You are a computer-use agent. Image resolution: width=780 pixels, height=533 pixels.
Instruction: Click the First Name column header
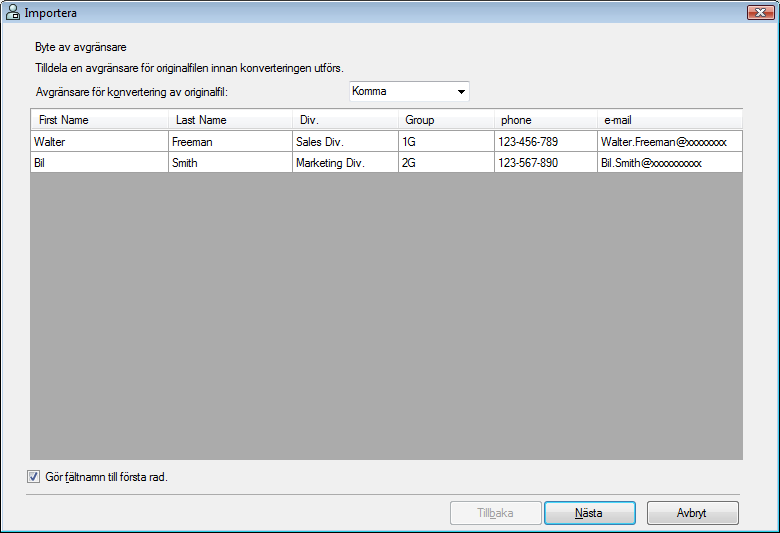point(99,120)
